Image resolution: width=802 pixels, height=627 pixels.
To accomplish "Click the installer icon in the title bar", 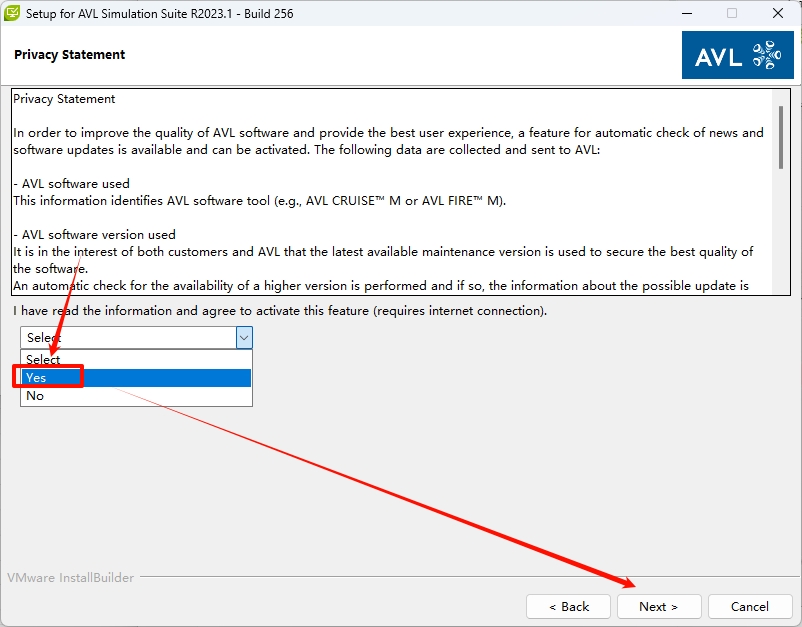I will click(x=13, y=13).
